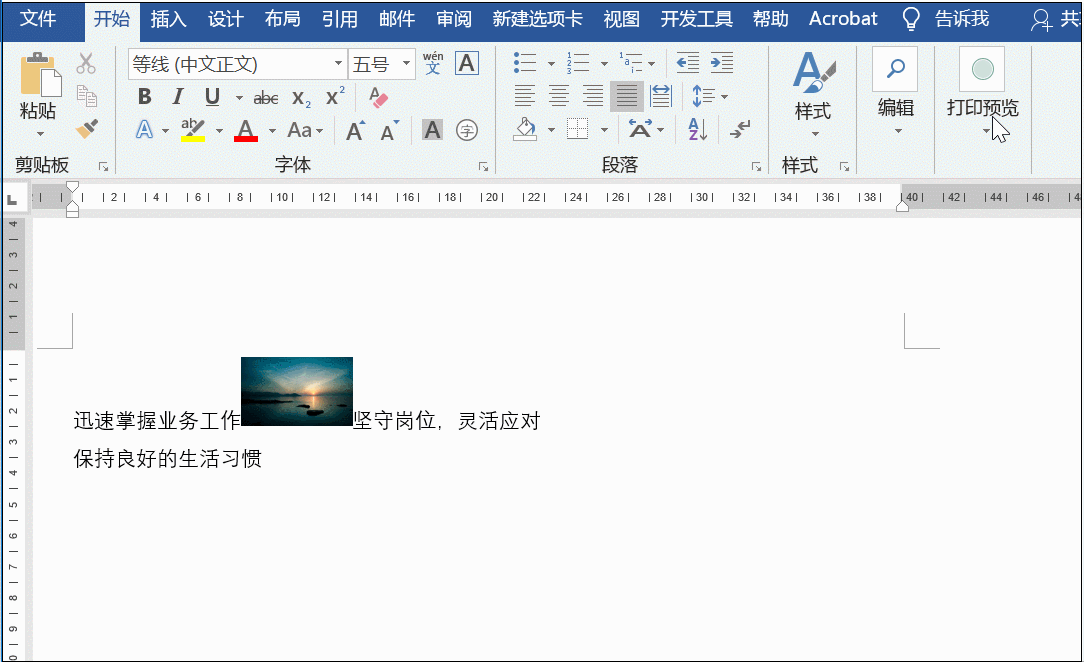
Task: Click the Enclose Characters circle icon
Action: click(467, 130)
